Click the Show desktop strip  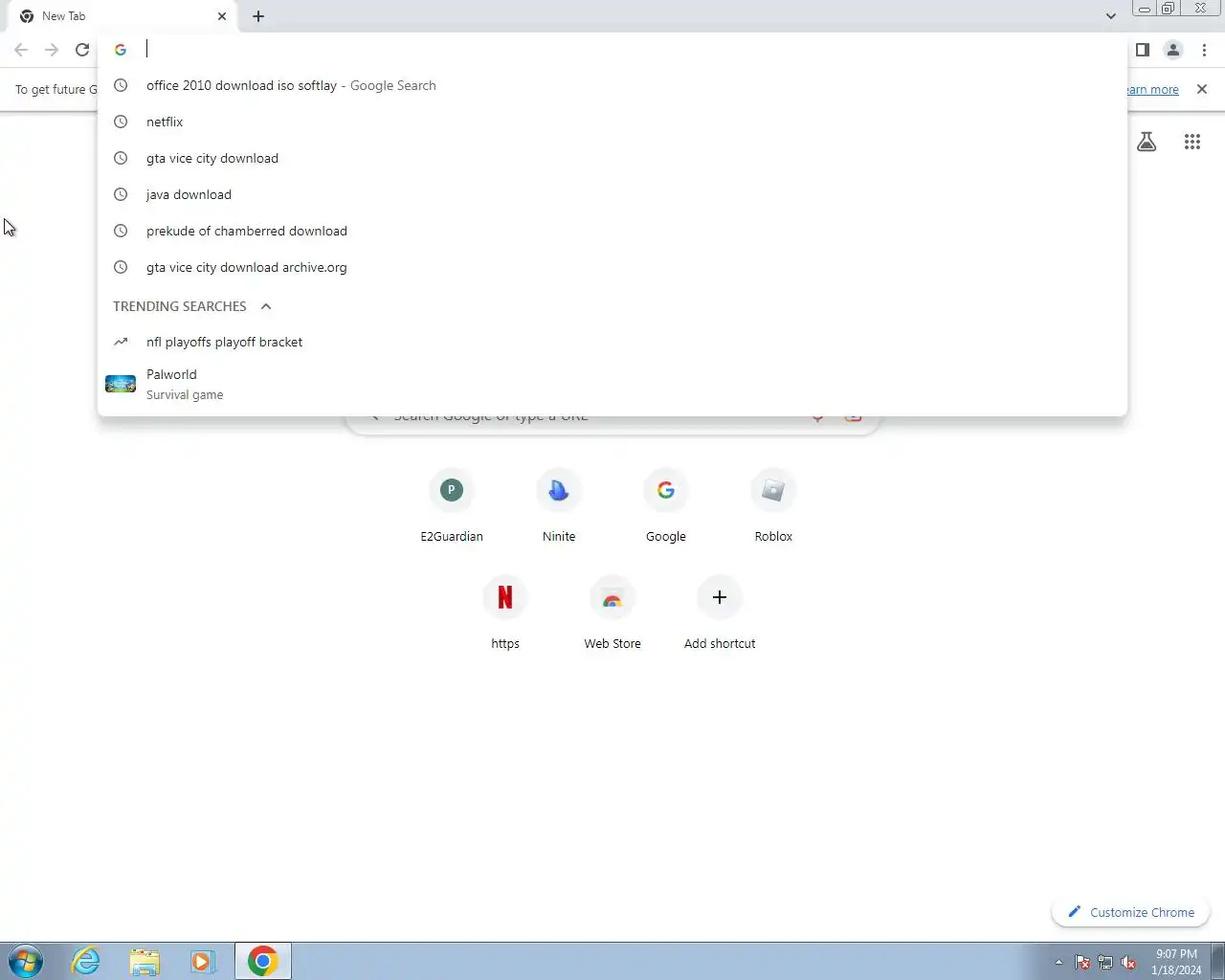1218,961
